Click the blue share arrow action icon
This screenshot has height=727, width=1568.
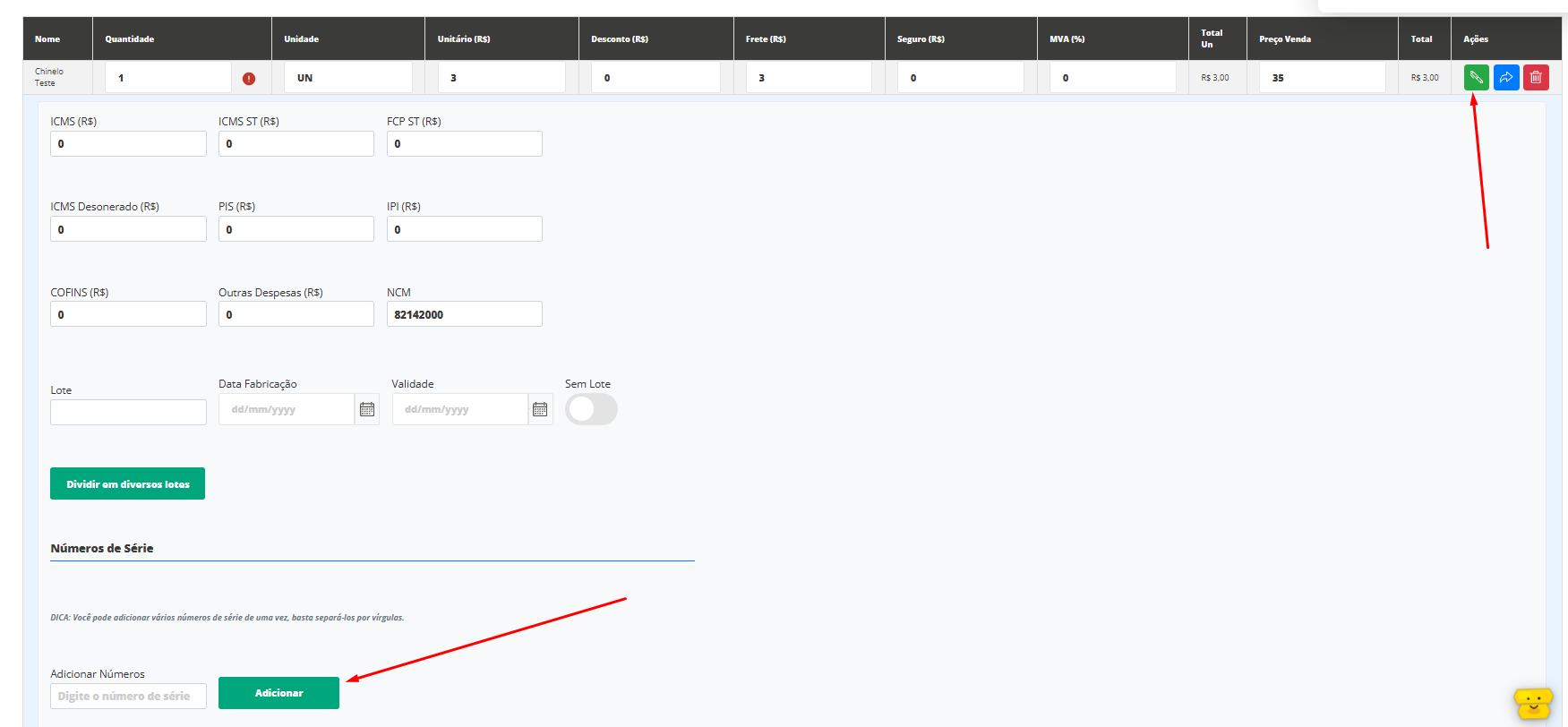[x=1506, y=78]
